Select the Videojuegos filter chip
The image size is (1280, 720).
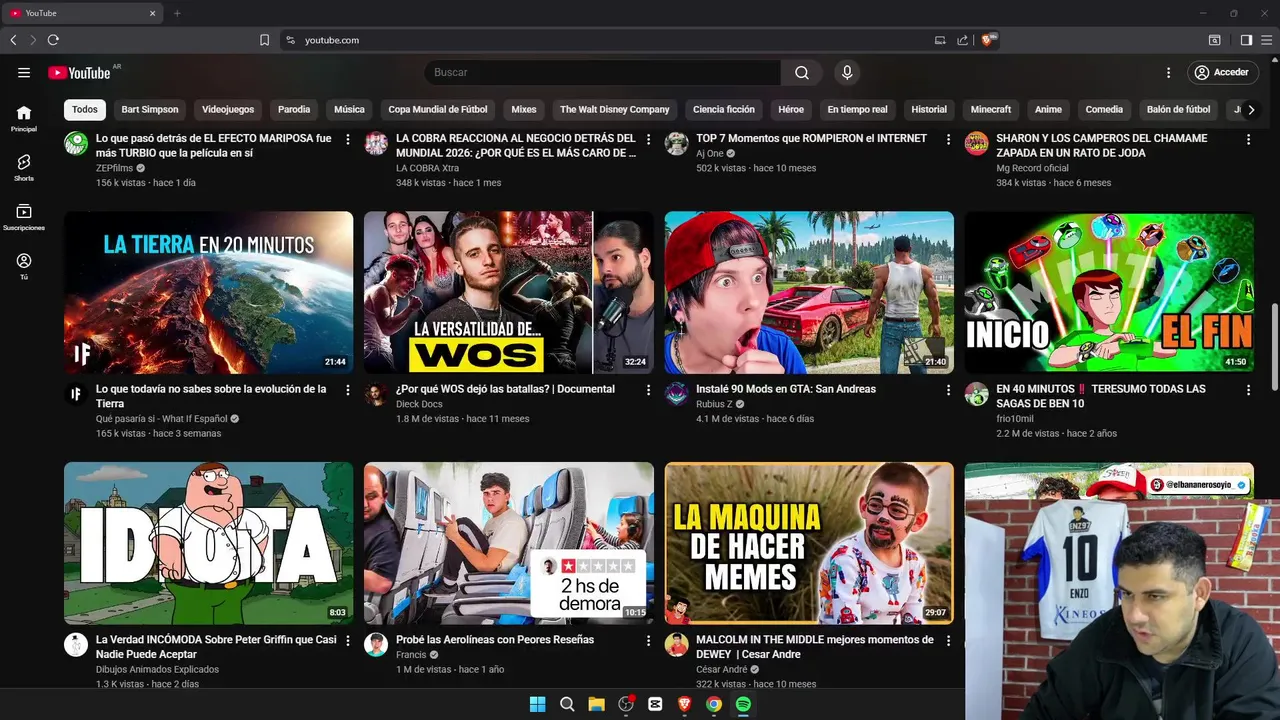228,110
